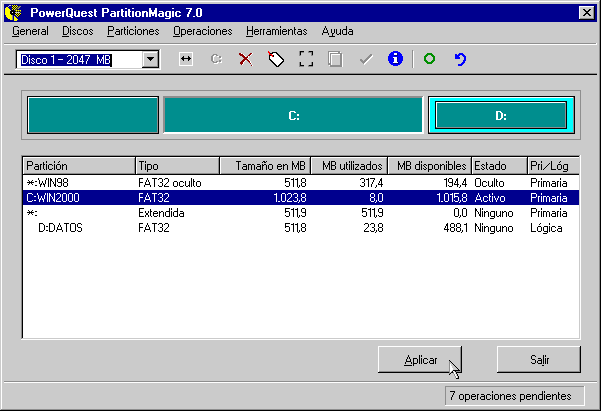Click the MB disponibles column header

tap(430, 166)
